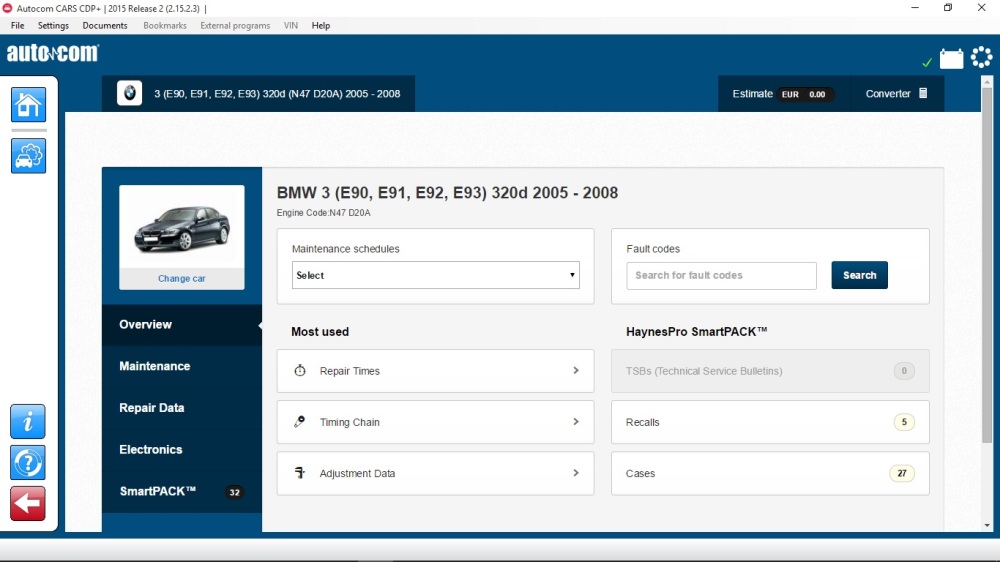Click the fault codes Search button
Screen dimensions: 1000x562
(859, 275)
